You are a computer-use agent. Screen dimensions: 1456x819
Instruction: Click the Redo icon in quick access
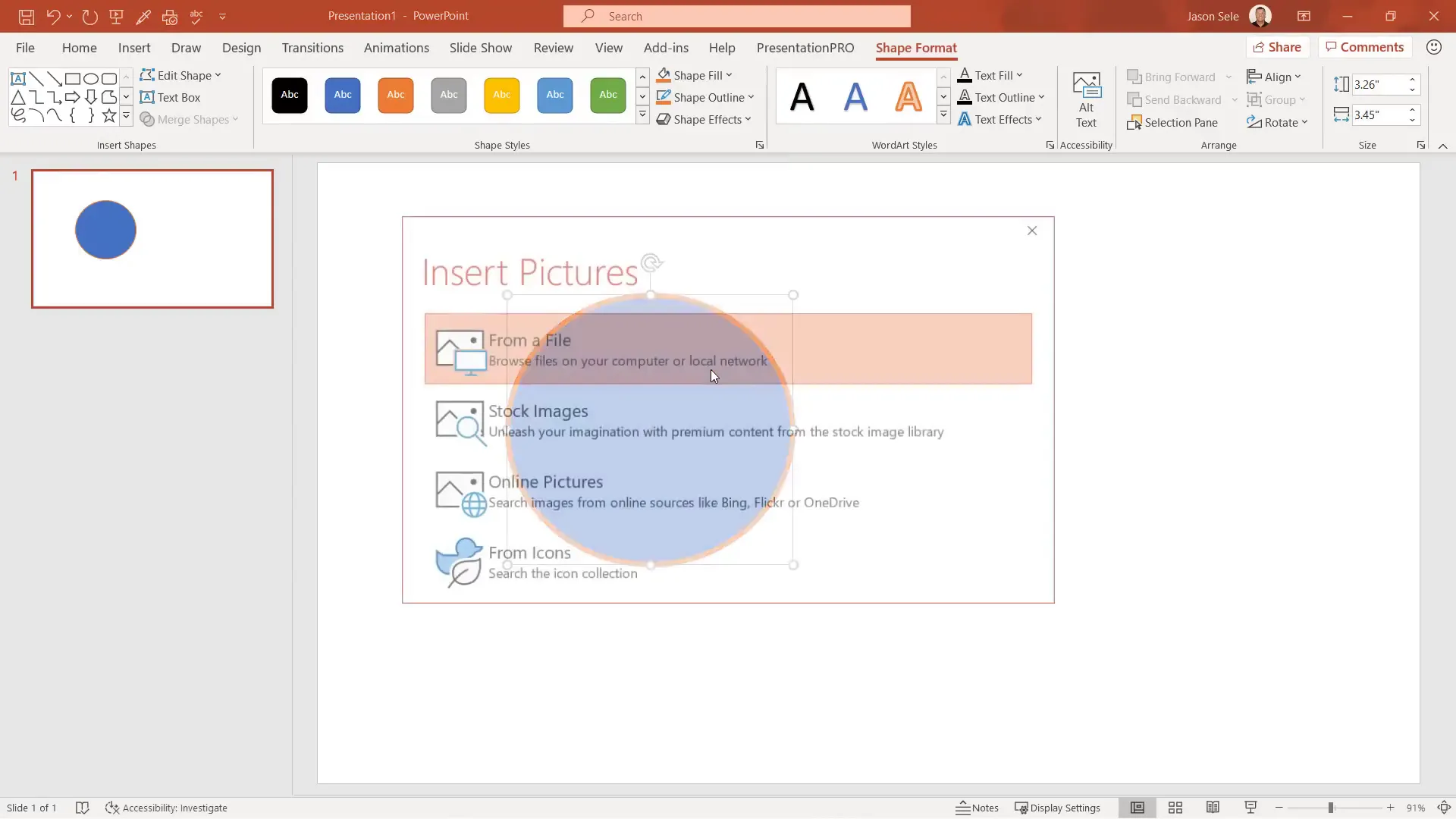pyautogui.click(x=89, y=16)
